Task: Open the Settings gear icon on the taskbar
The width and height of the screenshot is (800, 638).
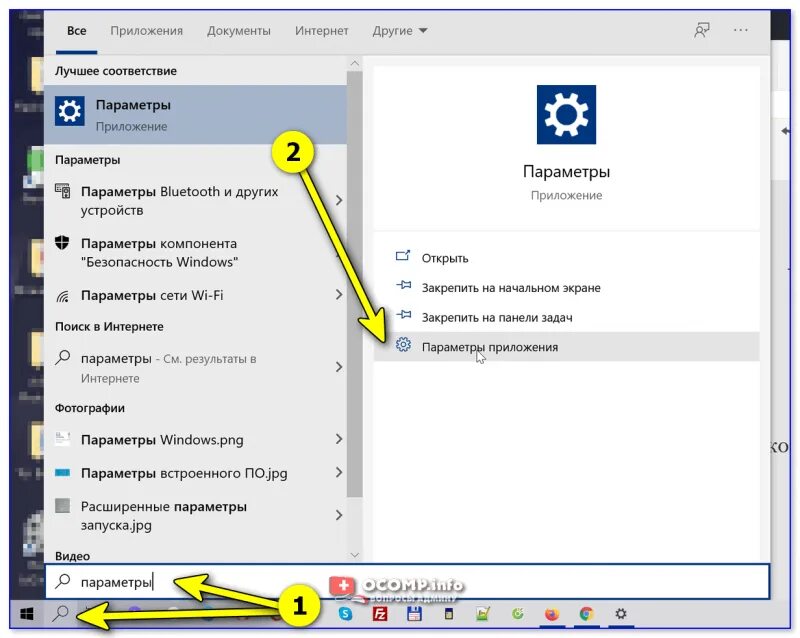Action: (621, 614)
